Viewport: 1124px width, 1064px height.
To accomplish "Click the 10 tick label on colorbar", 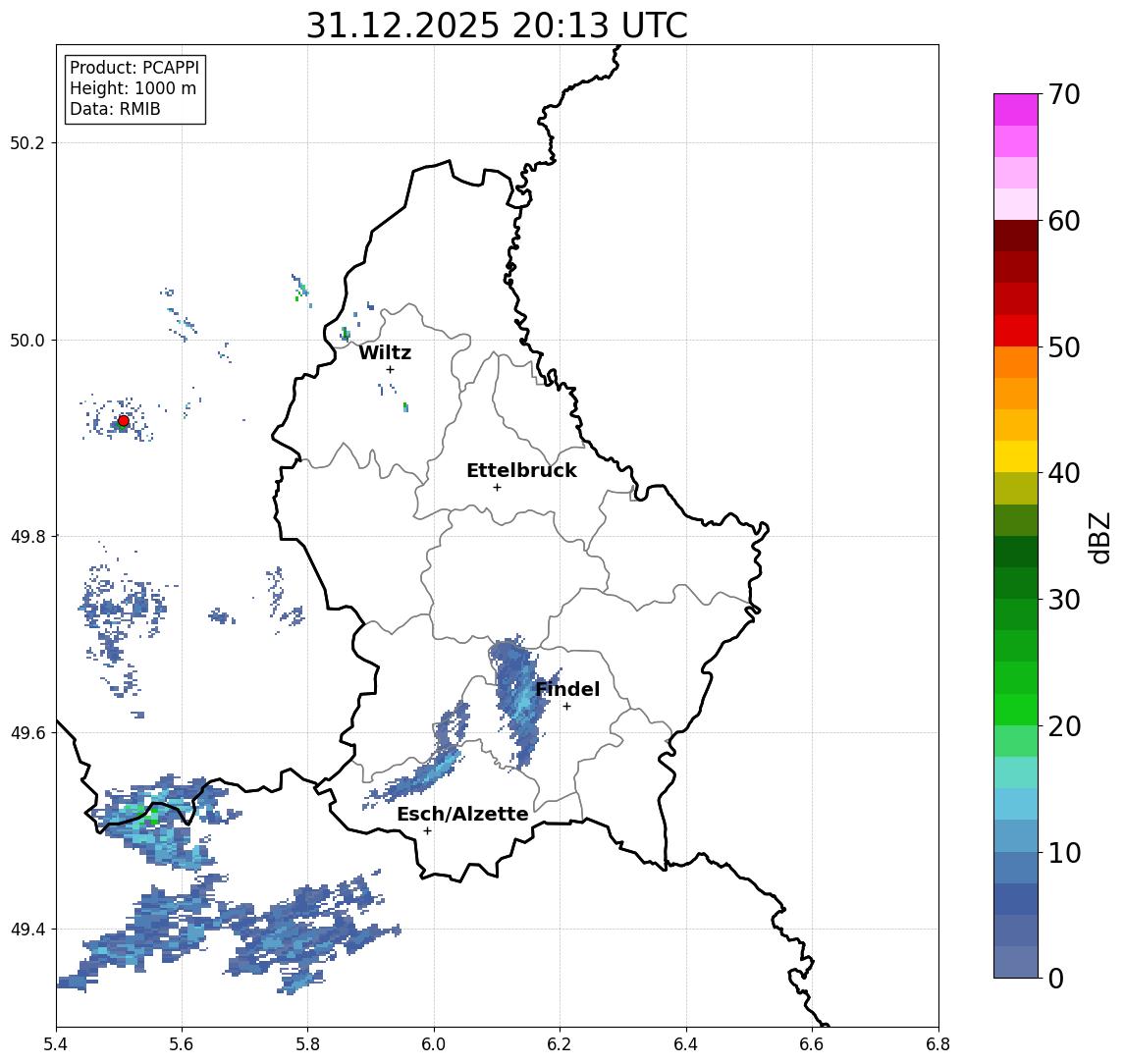I will 1064,853.
